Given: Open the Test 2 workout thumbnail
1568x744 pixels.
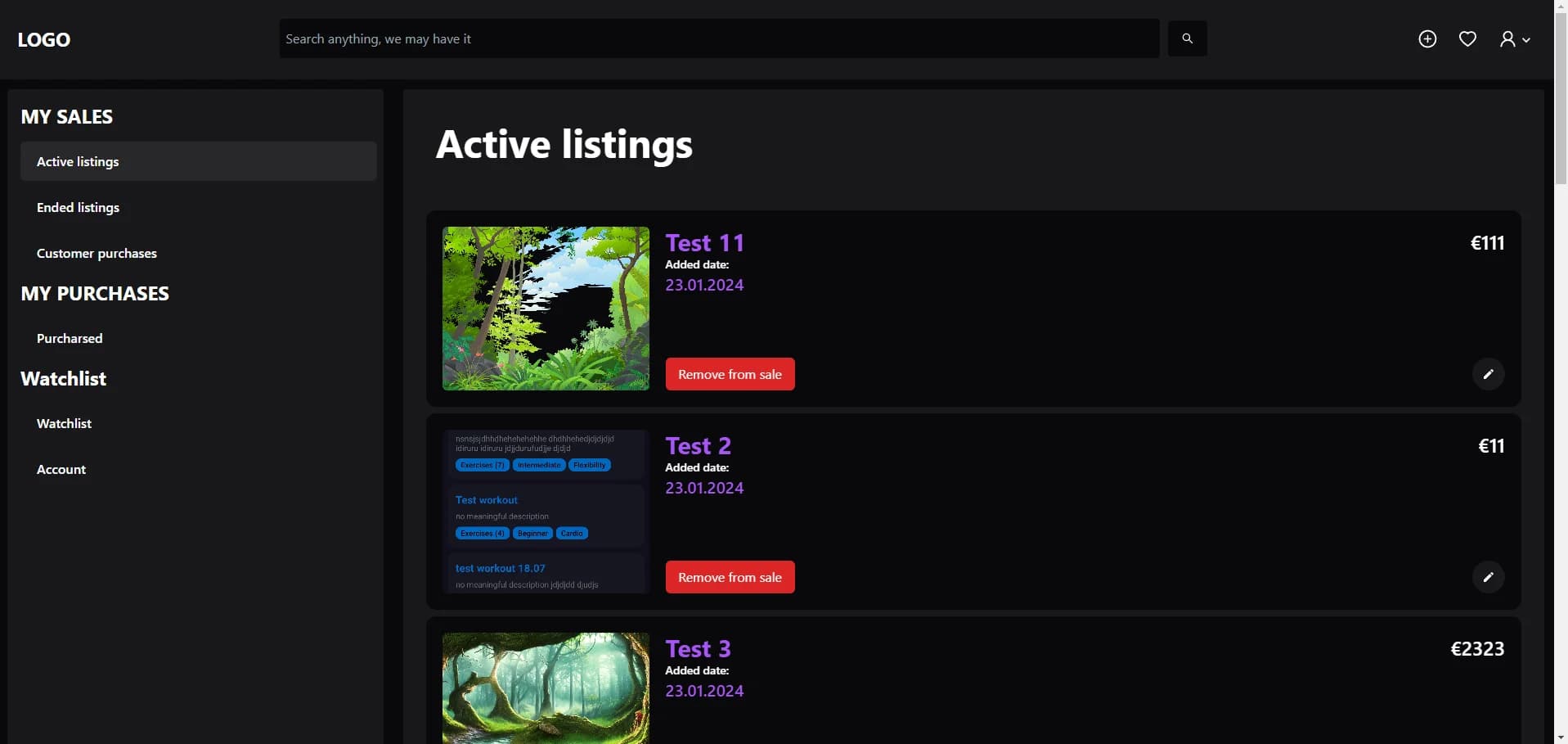Looking at the screenshot, I should (x=546, y=512).
